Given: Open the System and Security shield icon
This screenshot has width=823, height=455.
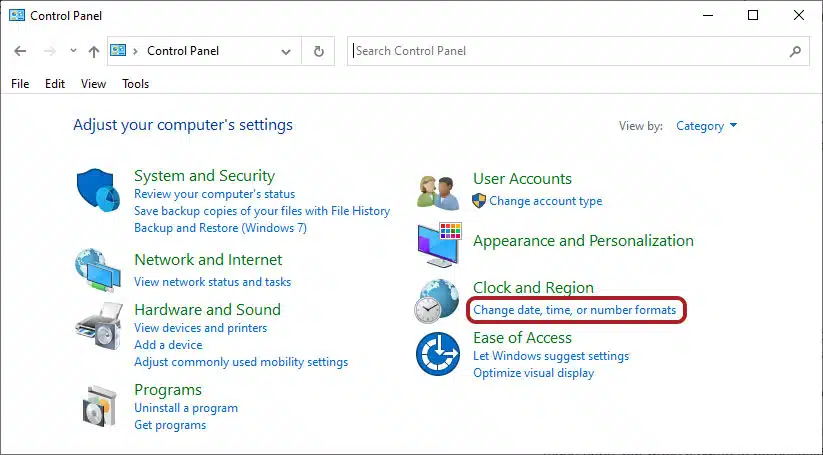Looking at the screenshot, I should point(99,190).
